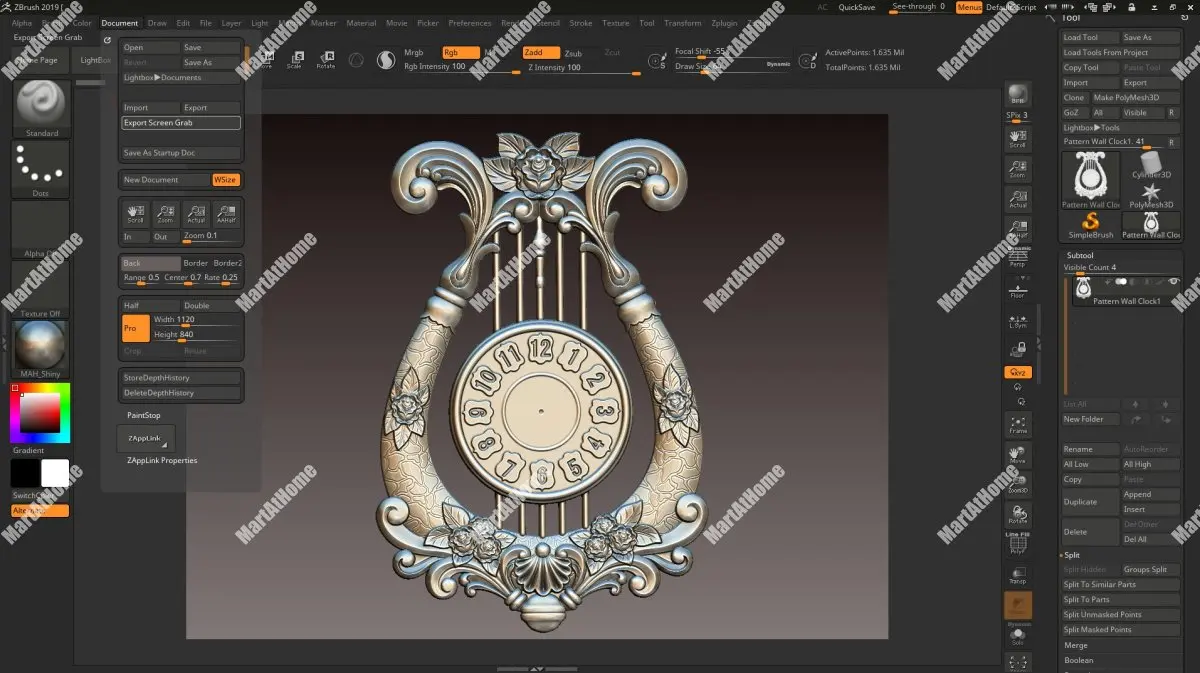
Task: Collapse the Subtool section header
Action: (x=1080, y=255)
